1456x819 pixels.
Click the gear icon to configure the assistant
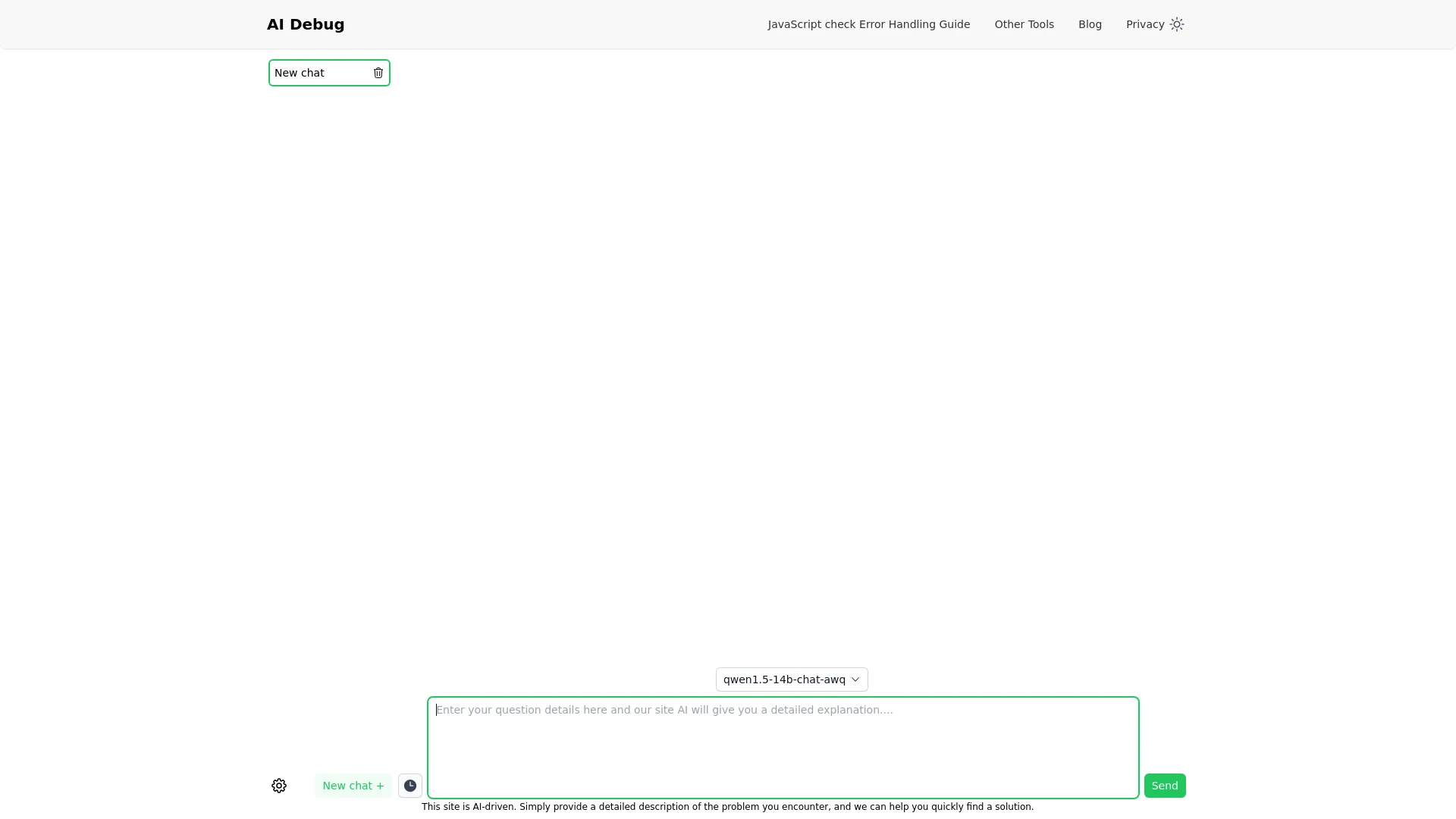pyautogui.click(x=278, y=786)
